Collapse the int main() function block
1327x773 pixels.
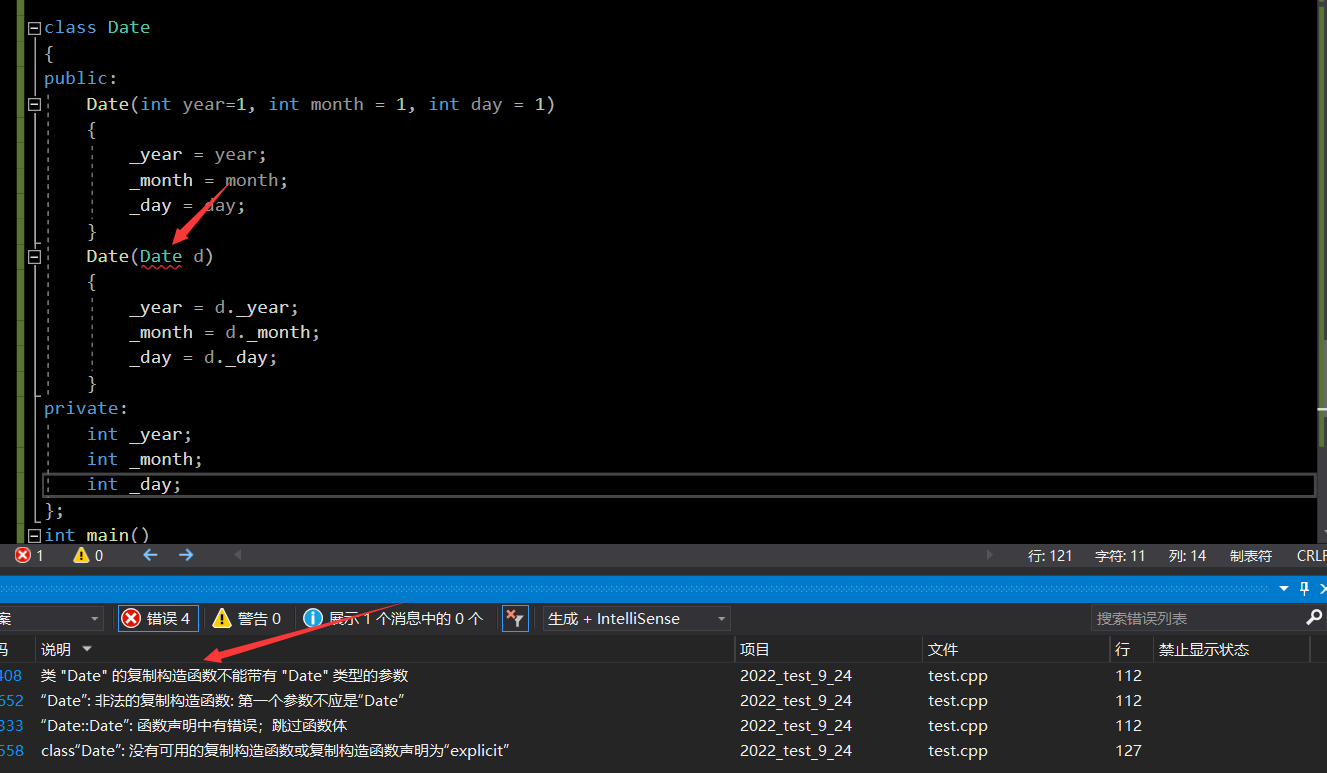[x=34, y=536]
